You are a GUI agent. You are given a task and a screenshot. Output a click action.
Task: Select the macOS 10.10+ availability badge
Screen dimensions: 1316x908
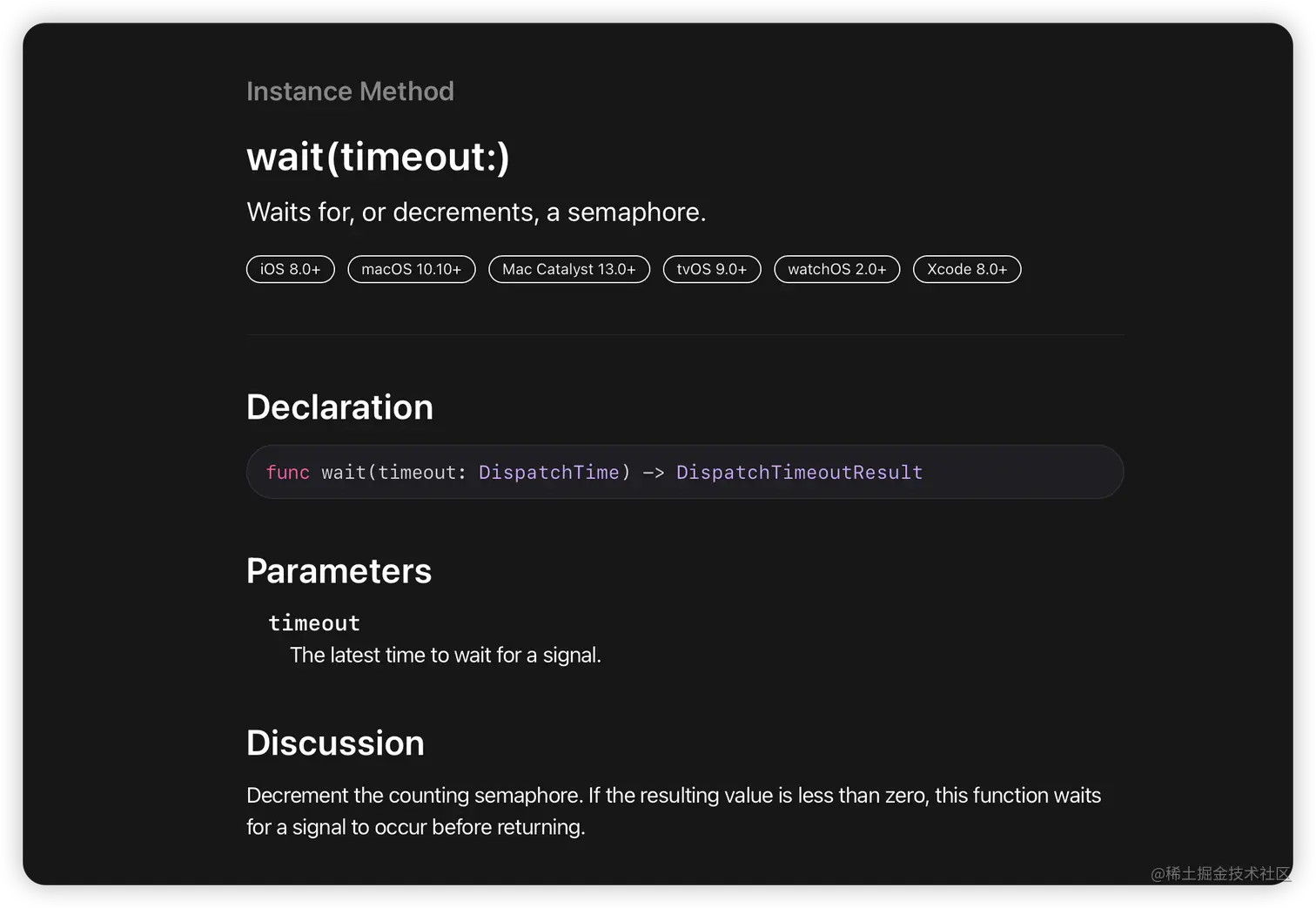(412, 270)
